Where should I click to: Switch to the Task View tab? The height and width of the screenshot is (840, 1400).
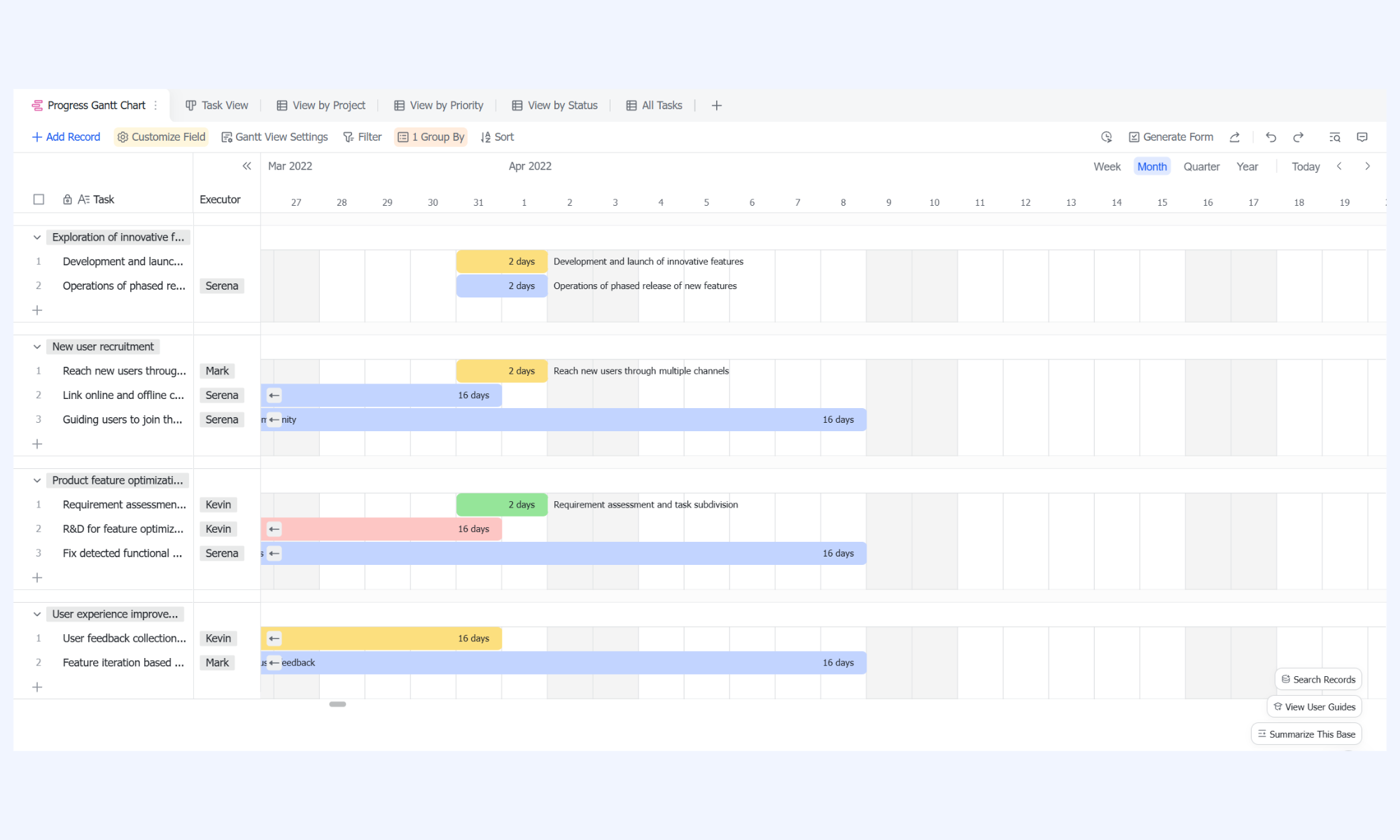point(217,106)
